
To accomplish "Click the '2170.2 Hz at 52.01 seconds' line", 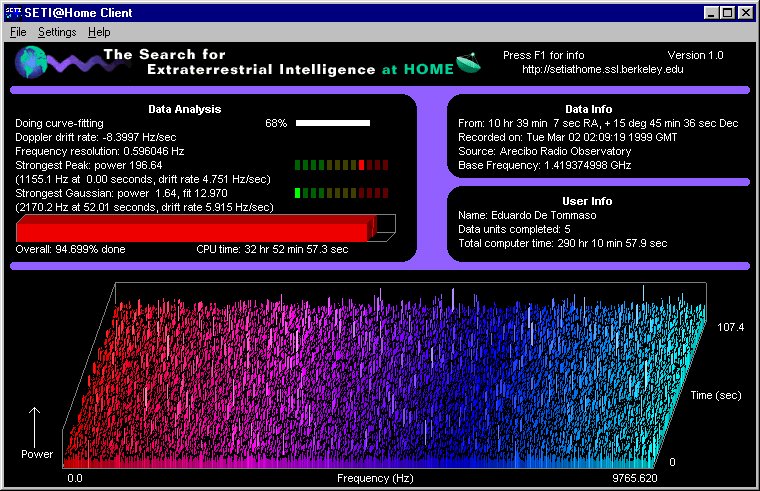I will (144, 207).
